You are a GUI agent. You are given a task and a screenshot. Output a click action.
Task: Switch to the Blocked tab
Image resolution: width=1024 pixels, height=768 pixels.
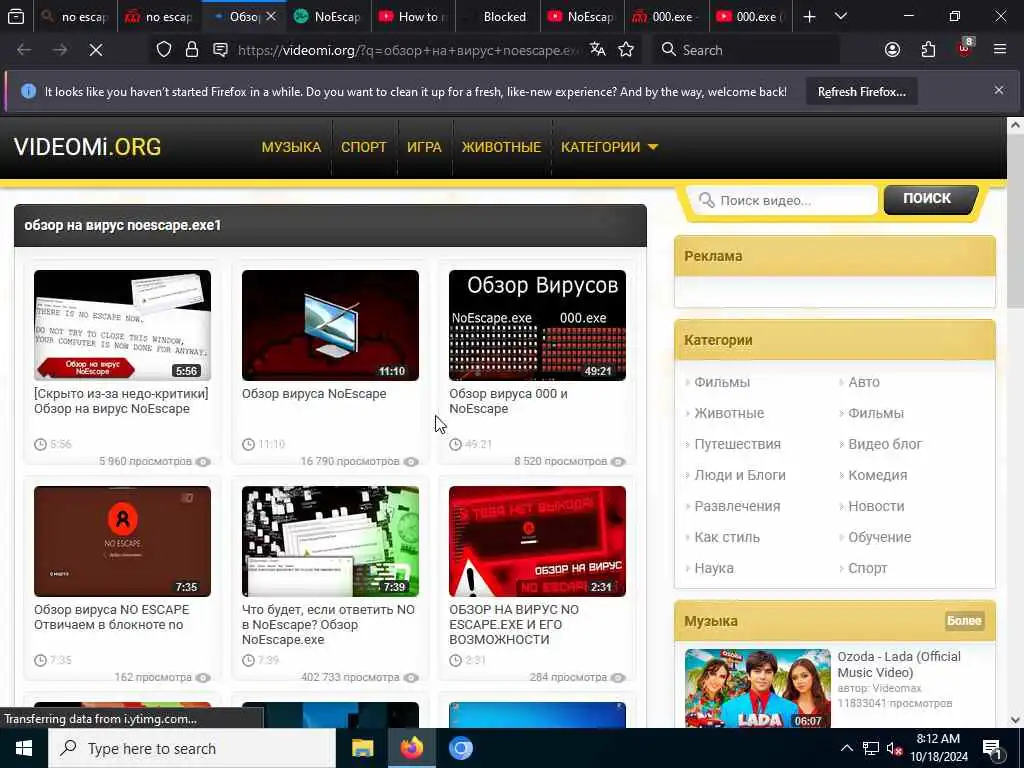coord(498,17)
